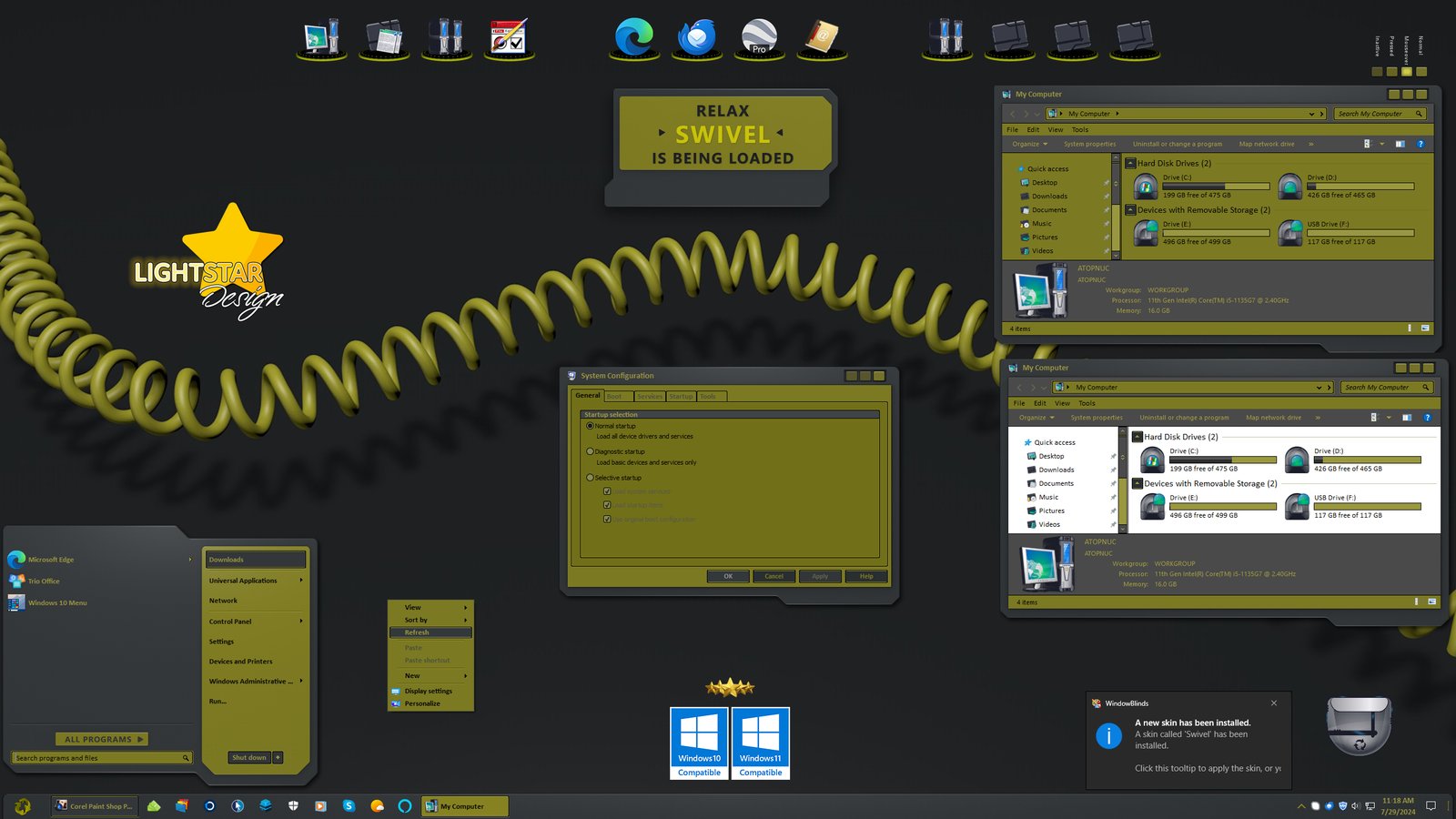Open View menu in lower My Computer window
The image size is (1456, 819).
coord(1062,403)
